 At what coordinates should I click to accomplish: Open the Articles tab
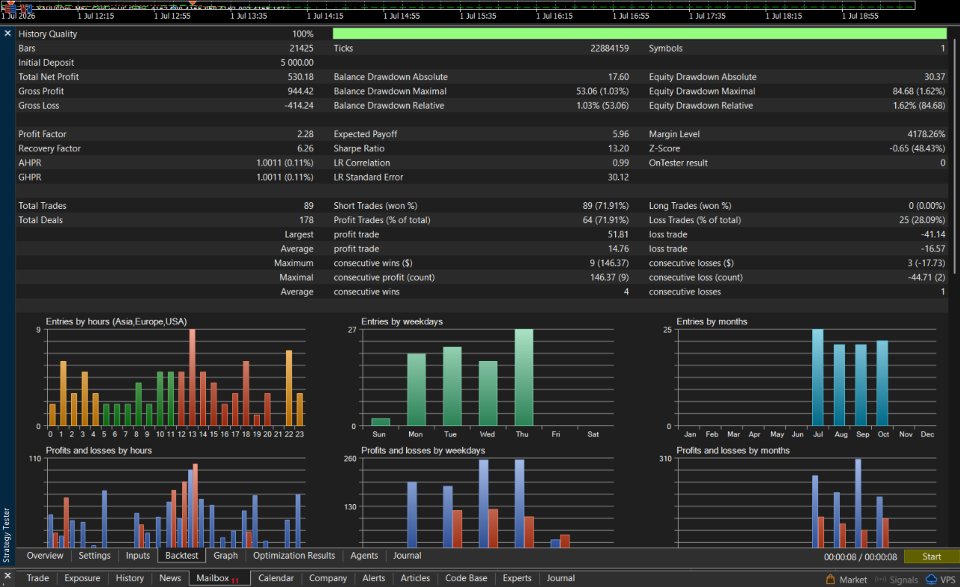pos(415,578)
